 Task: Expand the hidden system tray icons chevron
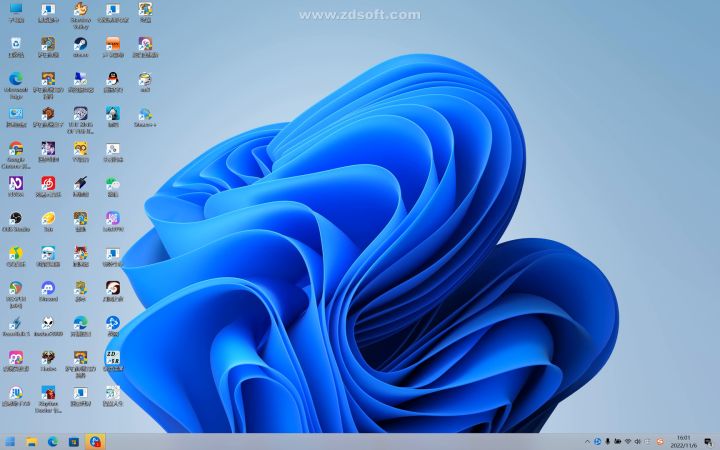coord(587,442)
